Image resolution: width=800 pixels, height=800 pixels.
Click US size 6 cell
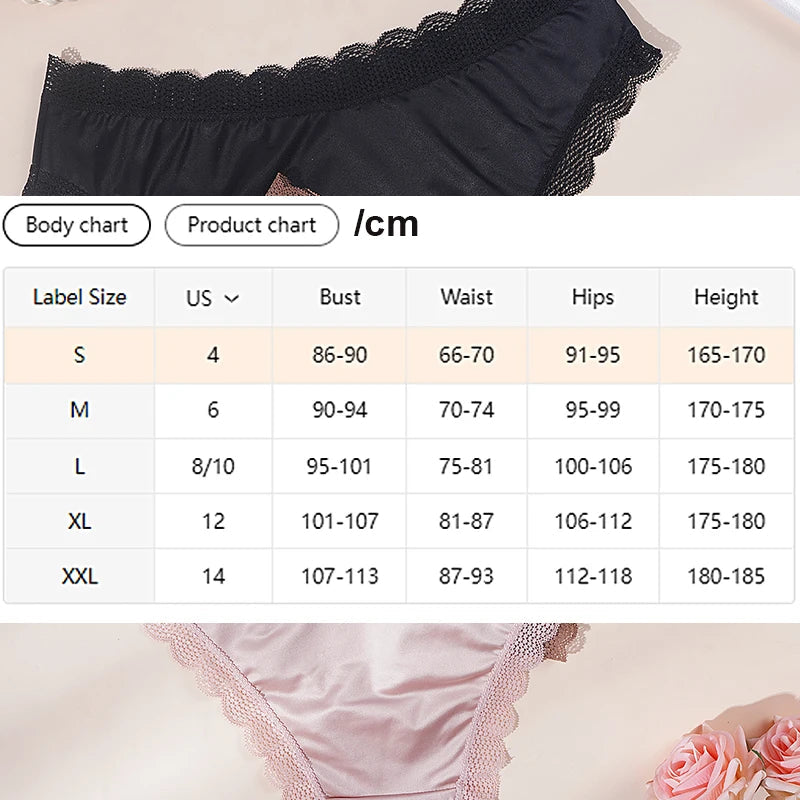pos(213,410)
